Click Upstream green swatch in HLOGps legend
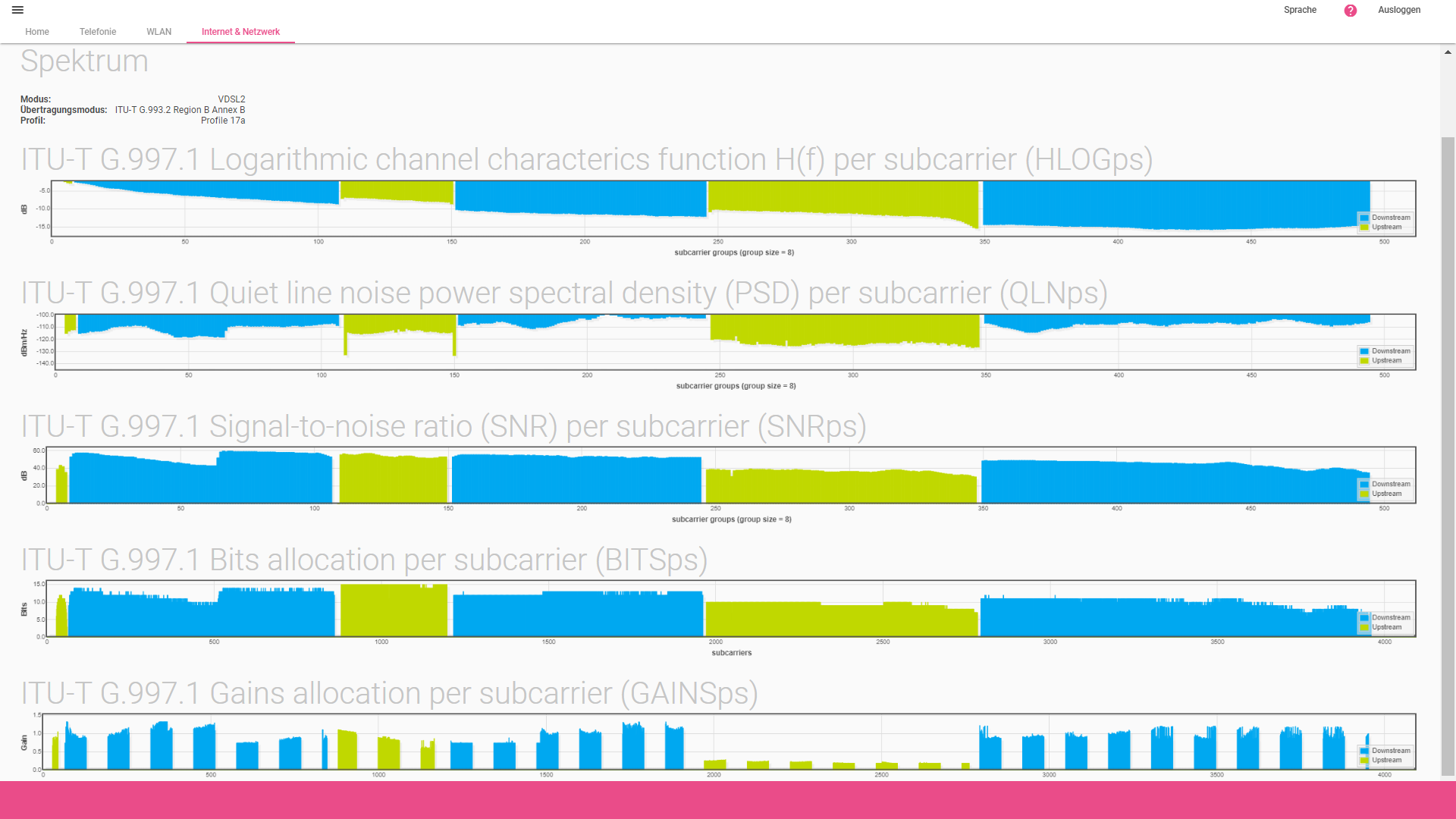This screenshot has width=1456, height=819. (x=1364, y=227)
